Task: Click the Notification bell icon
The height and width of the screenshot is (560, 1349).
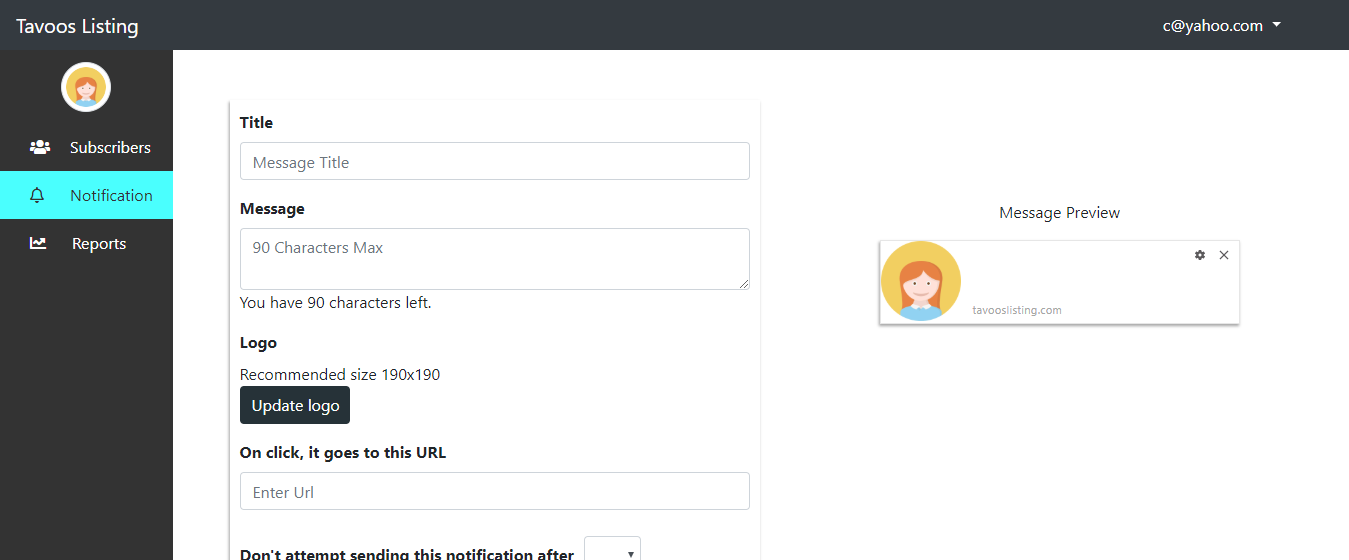Action: coord(38,195)
